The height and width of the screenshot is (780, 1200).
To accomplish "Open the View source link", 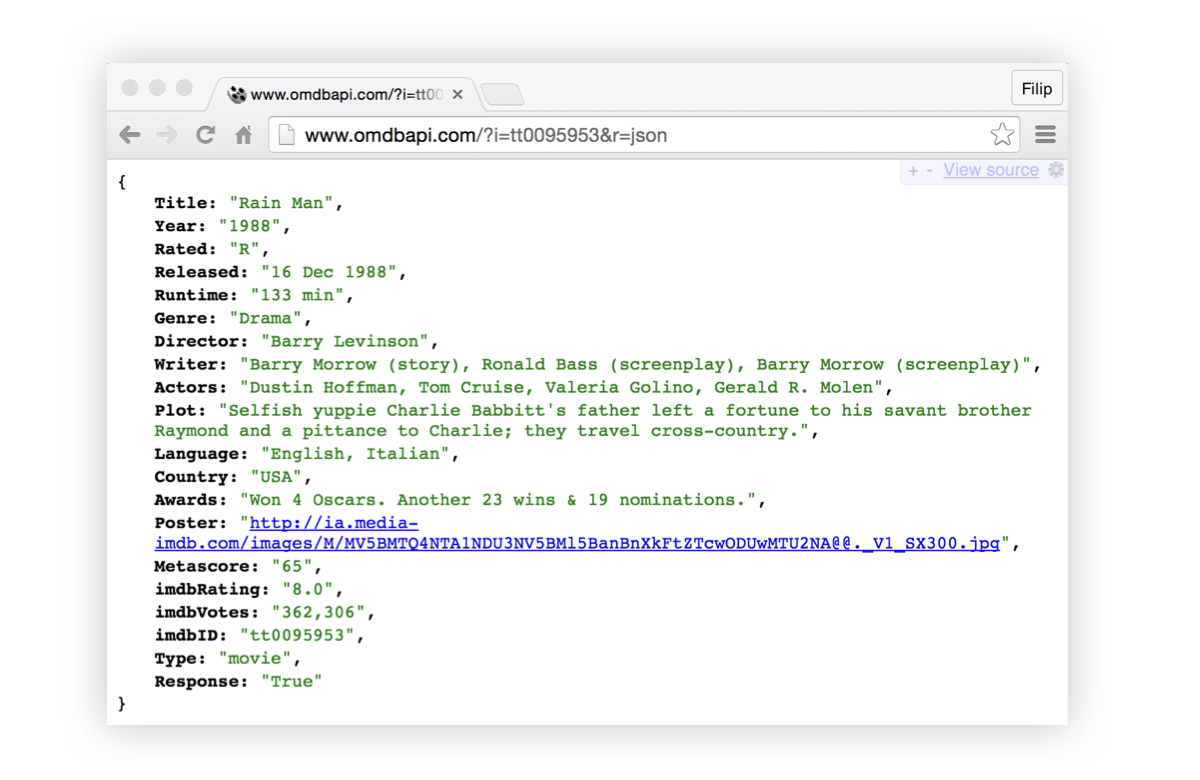I will (x=991, y=170).
